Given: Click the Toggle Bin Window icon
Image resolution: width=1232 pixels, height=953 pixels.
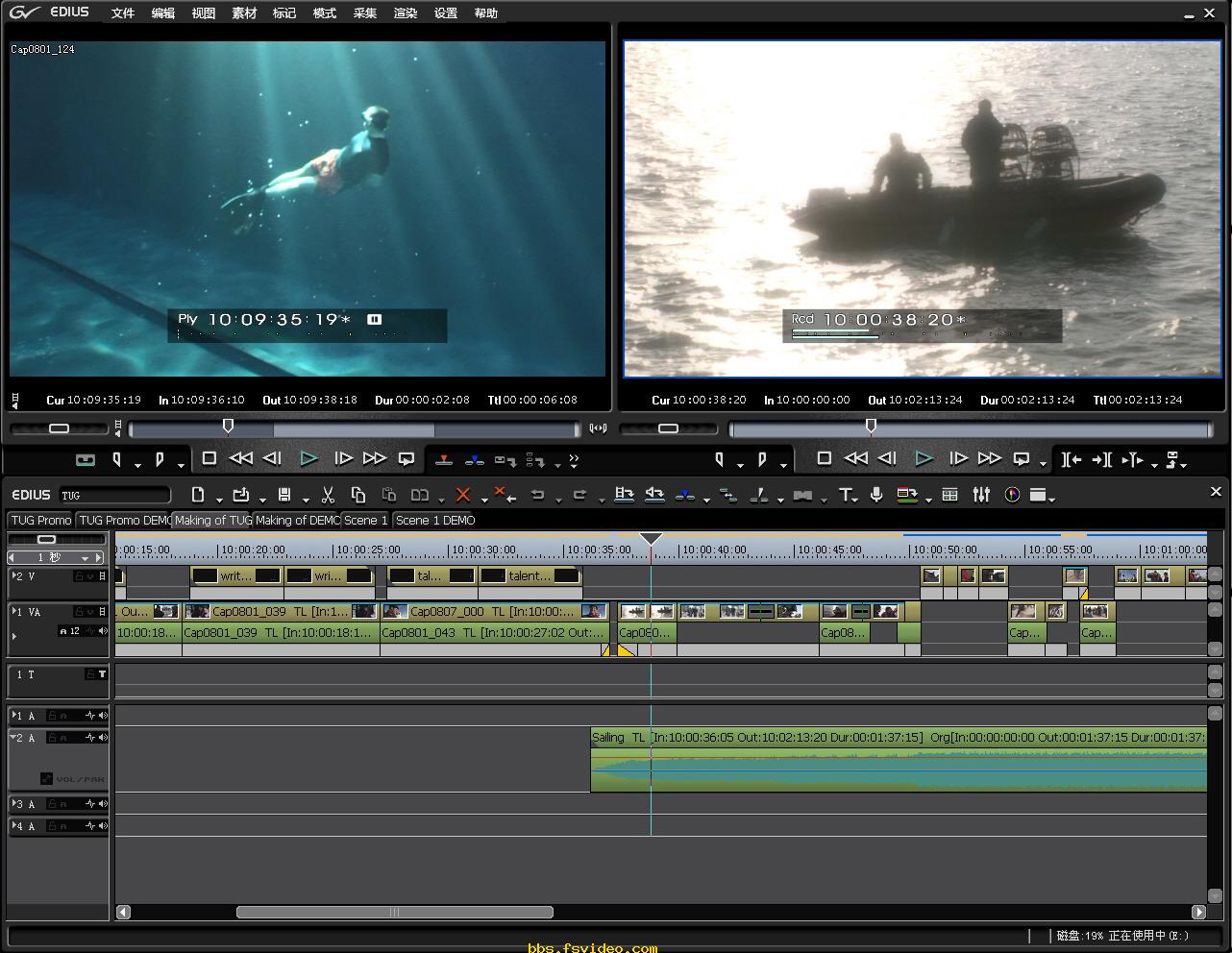Looking at the screenshot, I should click(x=1038, y=495).
